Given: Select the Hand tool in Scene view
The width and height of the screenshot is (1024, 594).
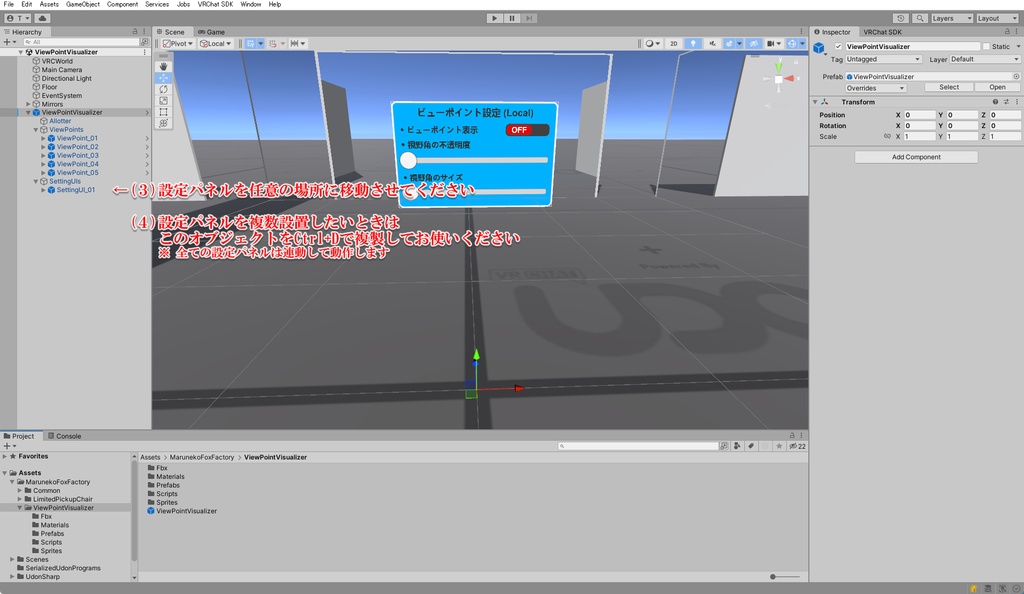Looking at the screenshot, I should click(163, 66).
